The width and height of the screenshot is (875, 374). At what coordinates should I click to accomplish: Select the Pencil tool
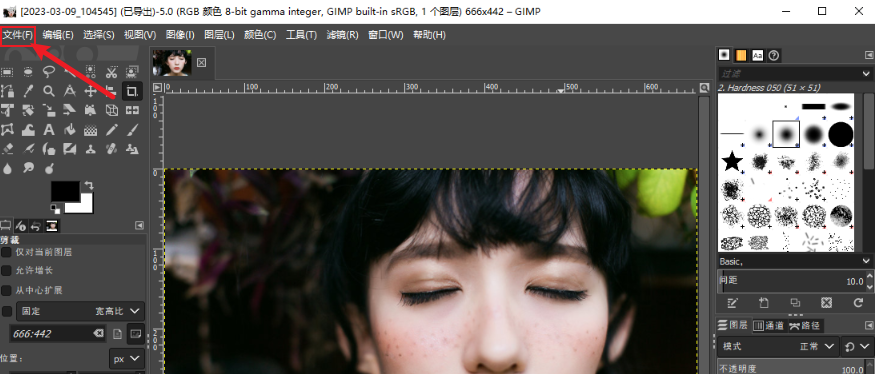(111, 130)
